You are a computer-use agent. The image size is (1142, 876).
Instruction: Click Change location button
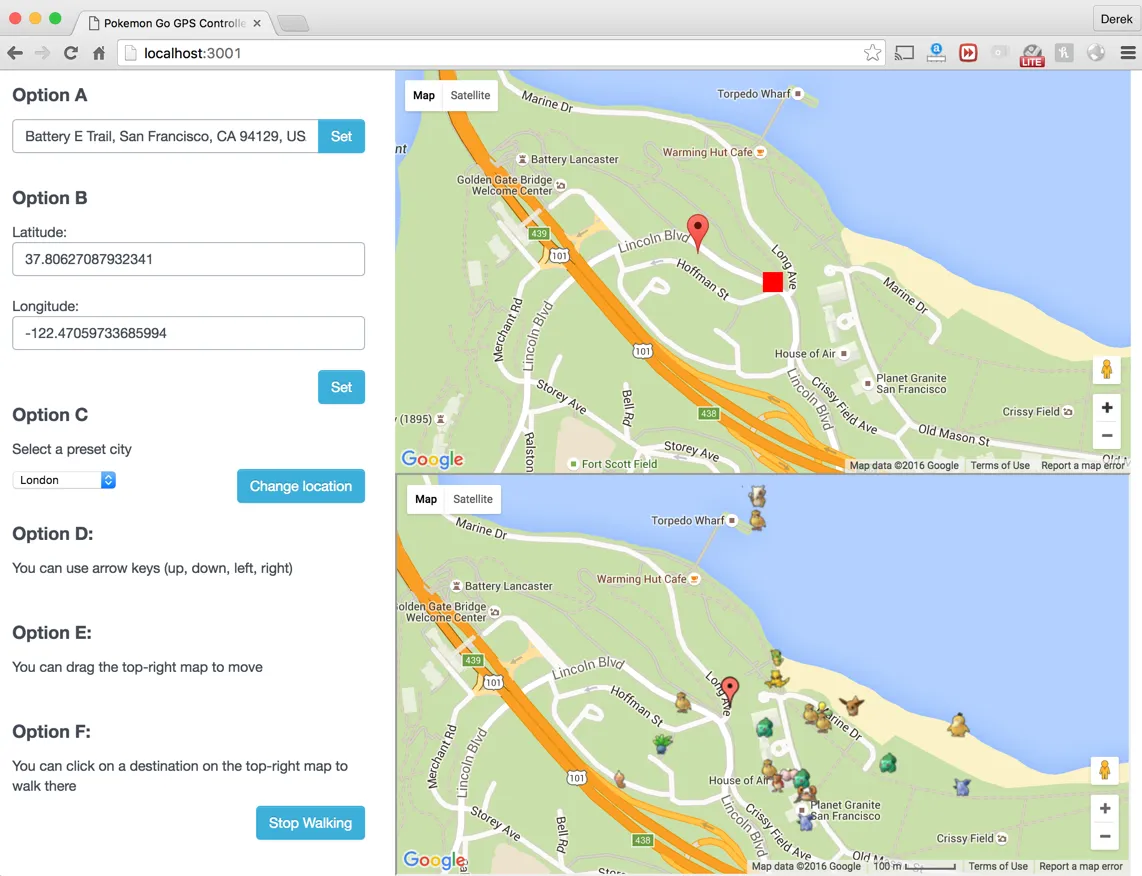pyautogui.click(x=301, y=486)
